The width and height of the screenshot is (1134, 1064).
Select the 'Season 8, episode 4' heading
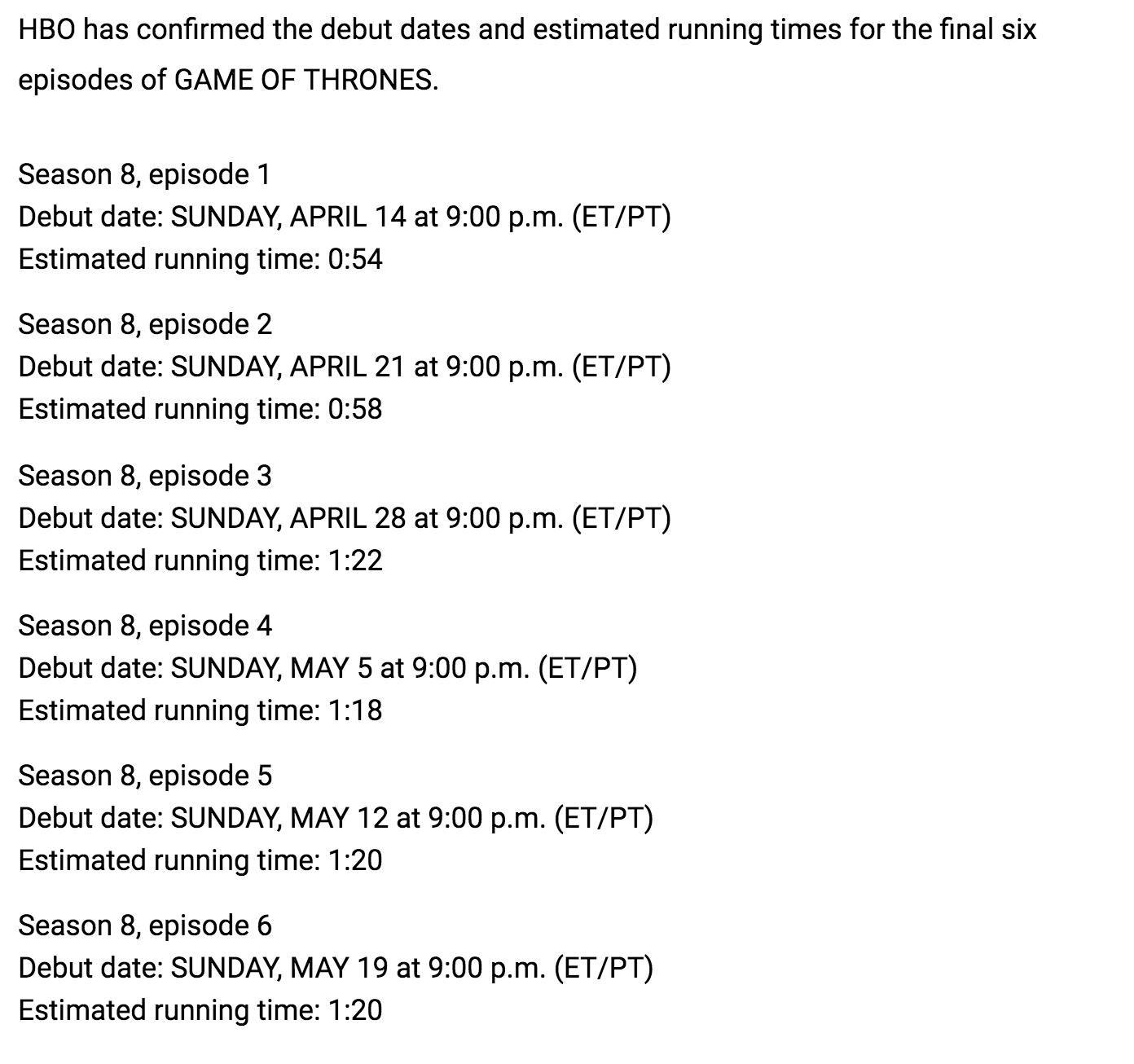click(x=145, y=626)
